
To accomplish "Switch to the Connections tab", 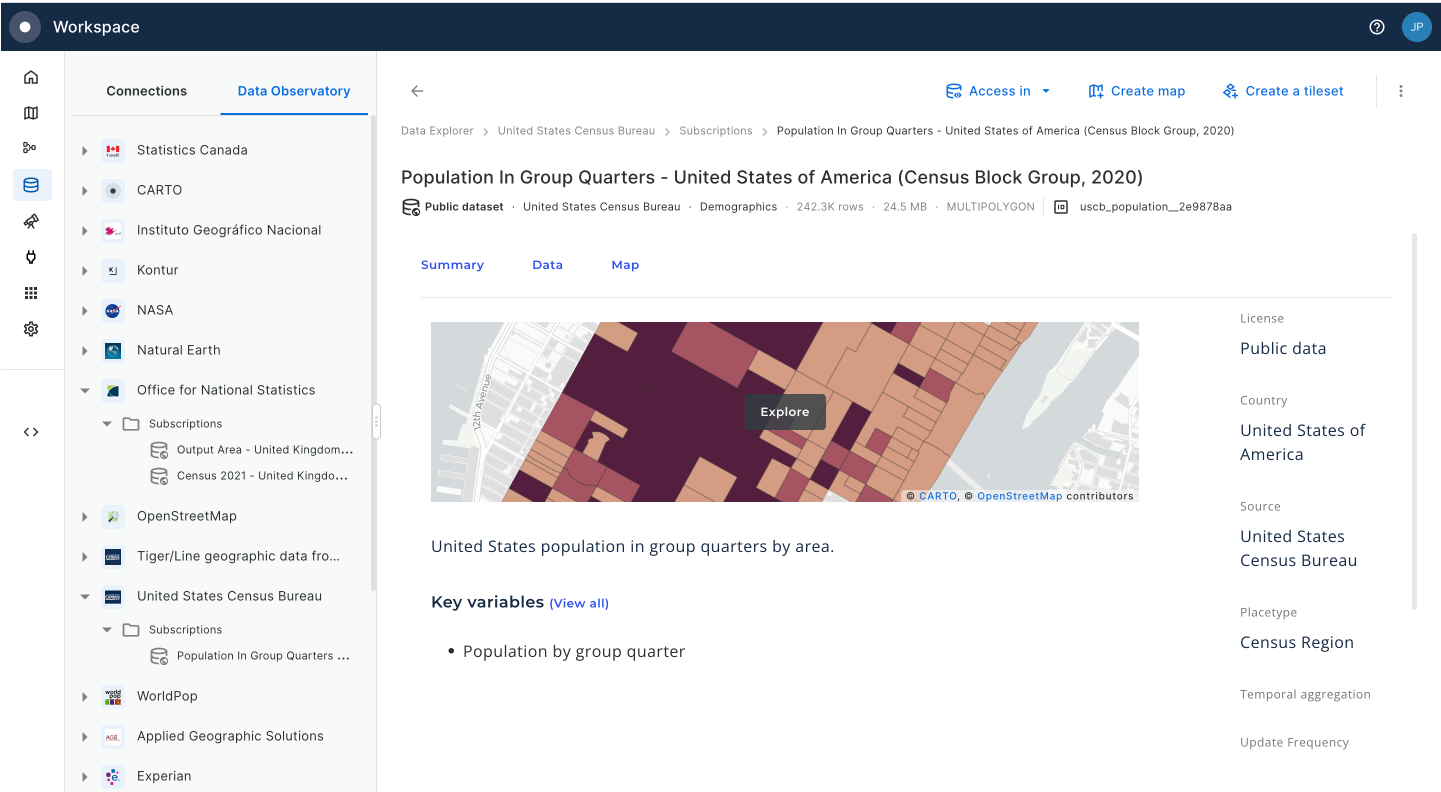I will pos(147,91).
